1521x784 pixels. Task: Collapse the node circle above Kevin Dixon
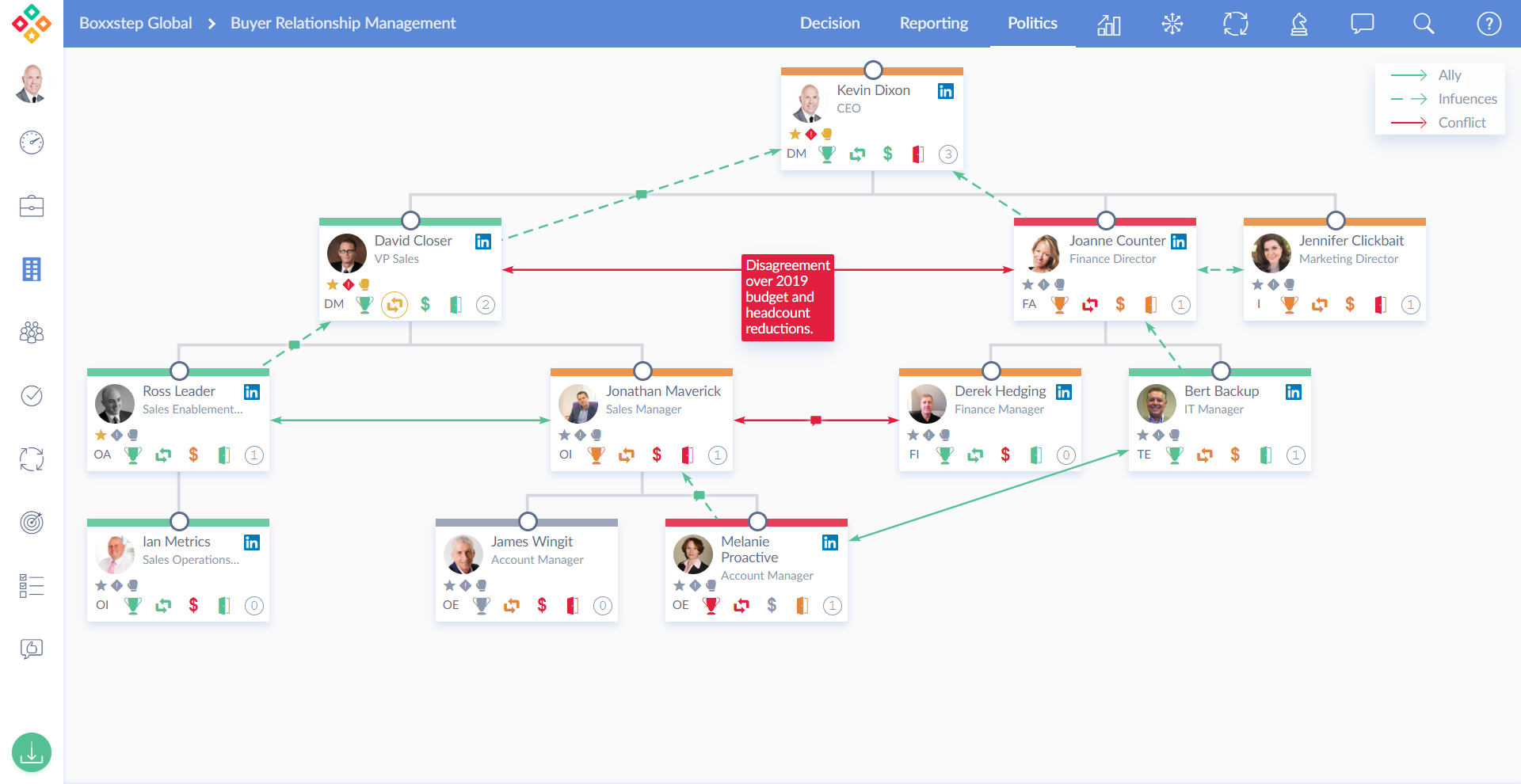point(873,70)
